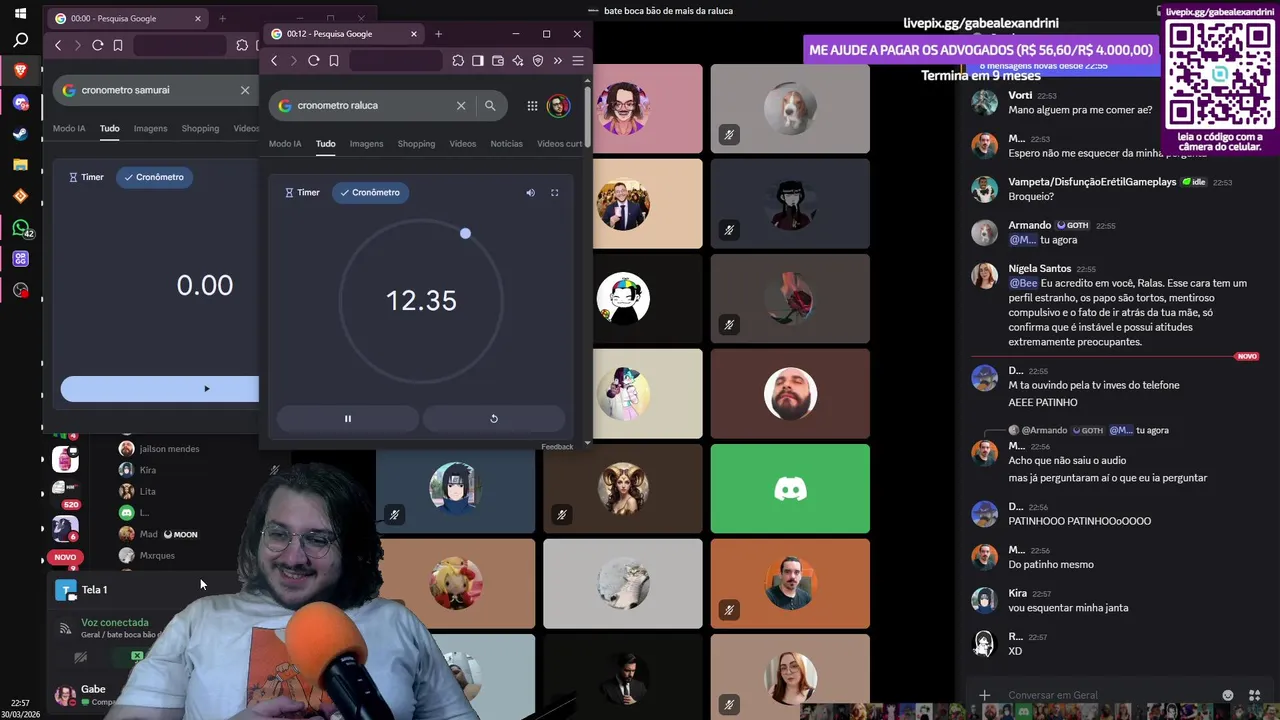The image size is (1280, 720).
Task: Open Modo IA tab in Raluca window
Action: [x=285, y=144]
